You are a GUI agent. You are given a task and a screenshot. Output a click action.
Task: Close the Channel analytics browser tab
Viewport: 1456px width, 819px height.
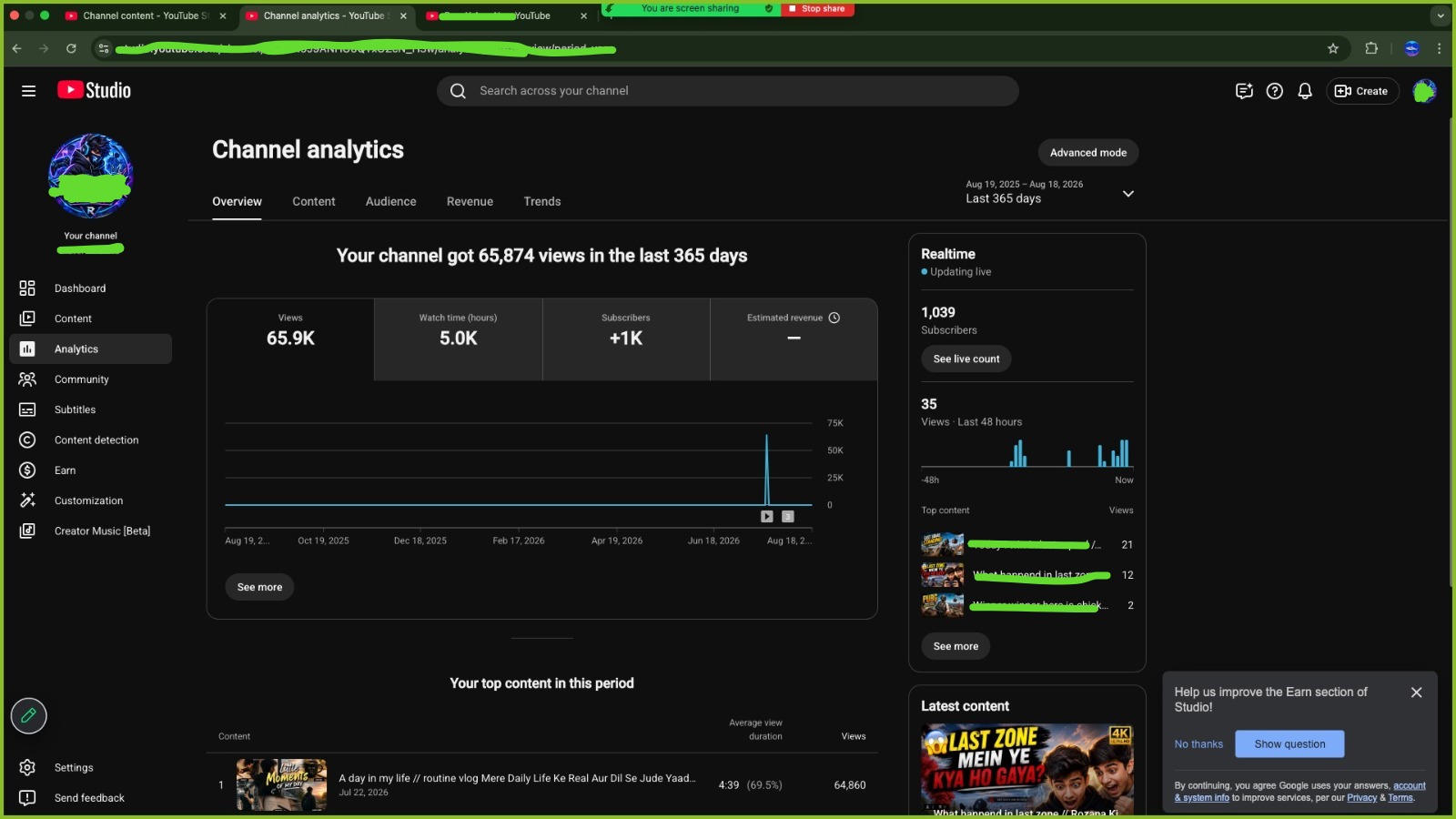(403, 16)
